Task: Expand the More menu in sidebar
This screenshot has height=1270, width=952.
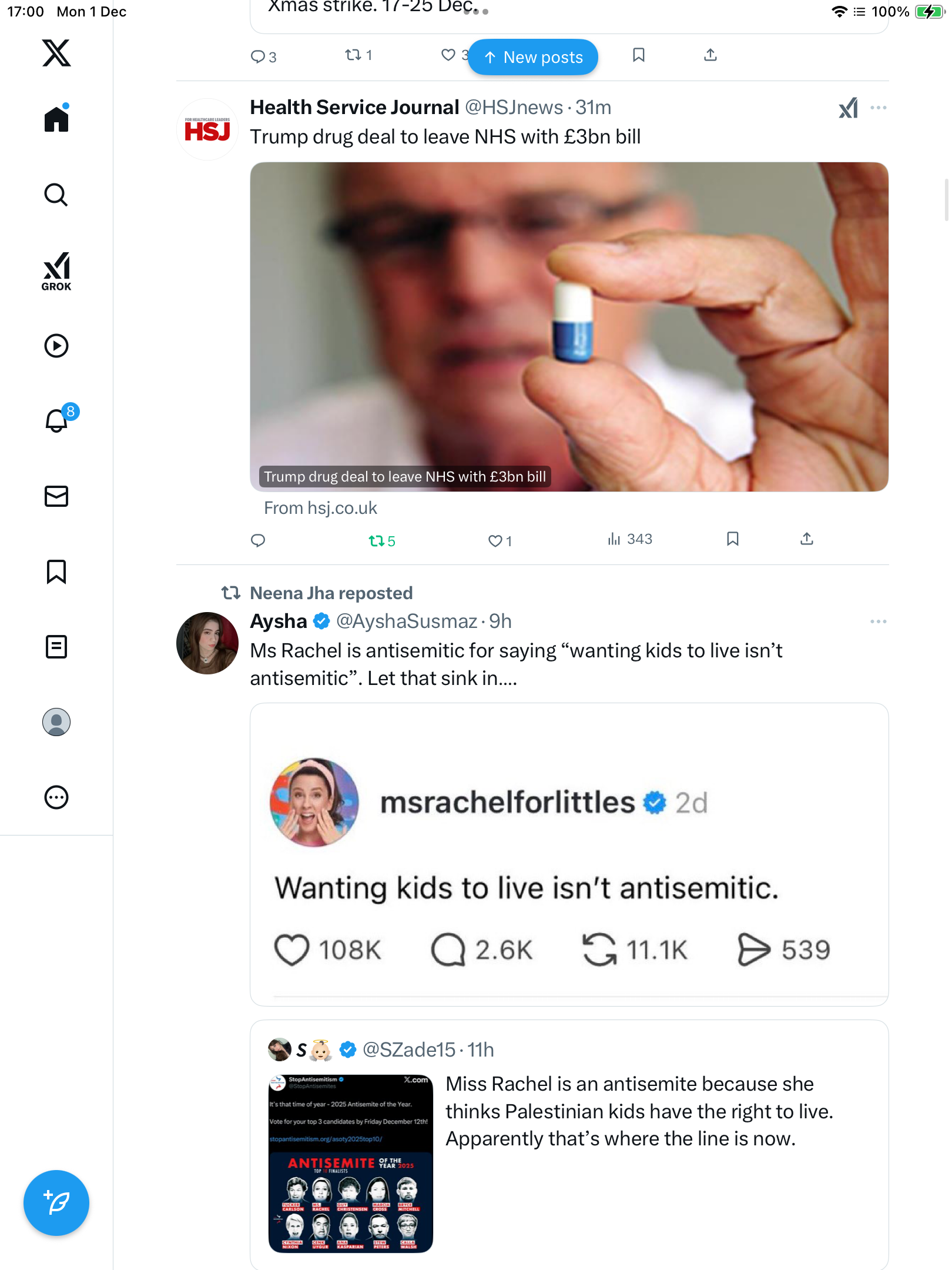Action: pos(56,797)
